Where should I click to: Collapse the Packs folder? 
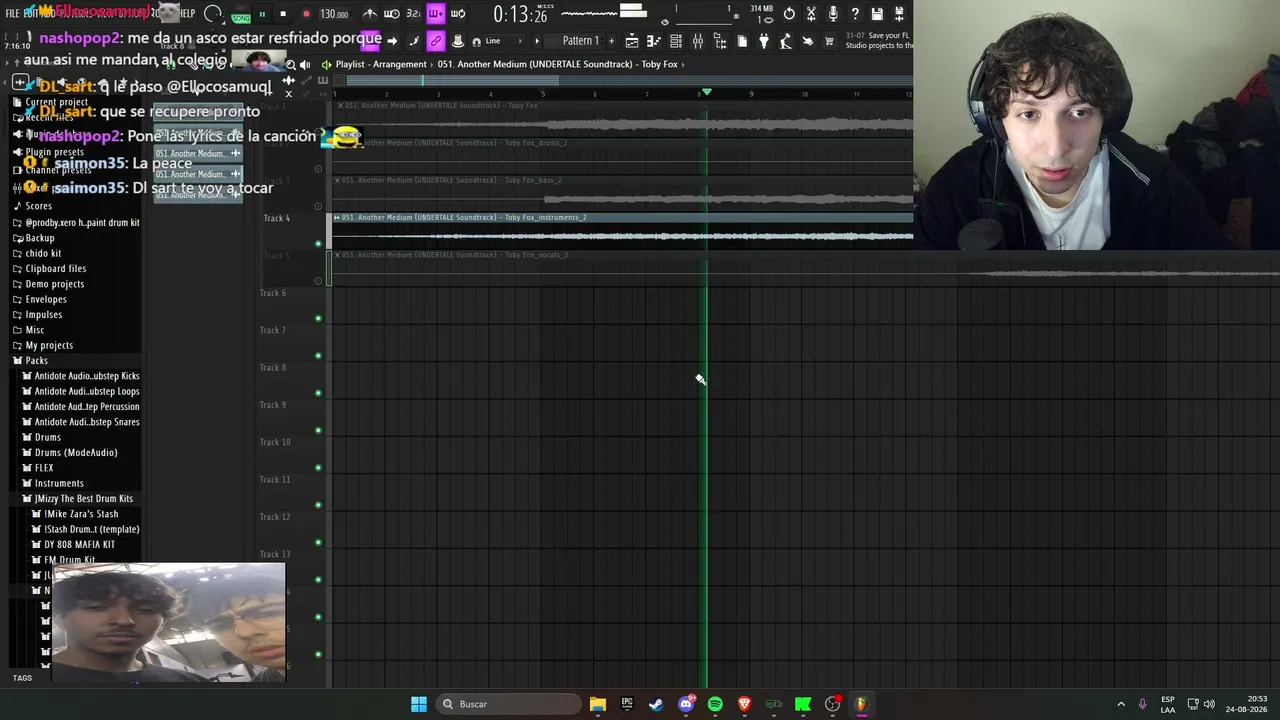coord(36,360)
